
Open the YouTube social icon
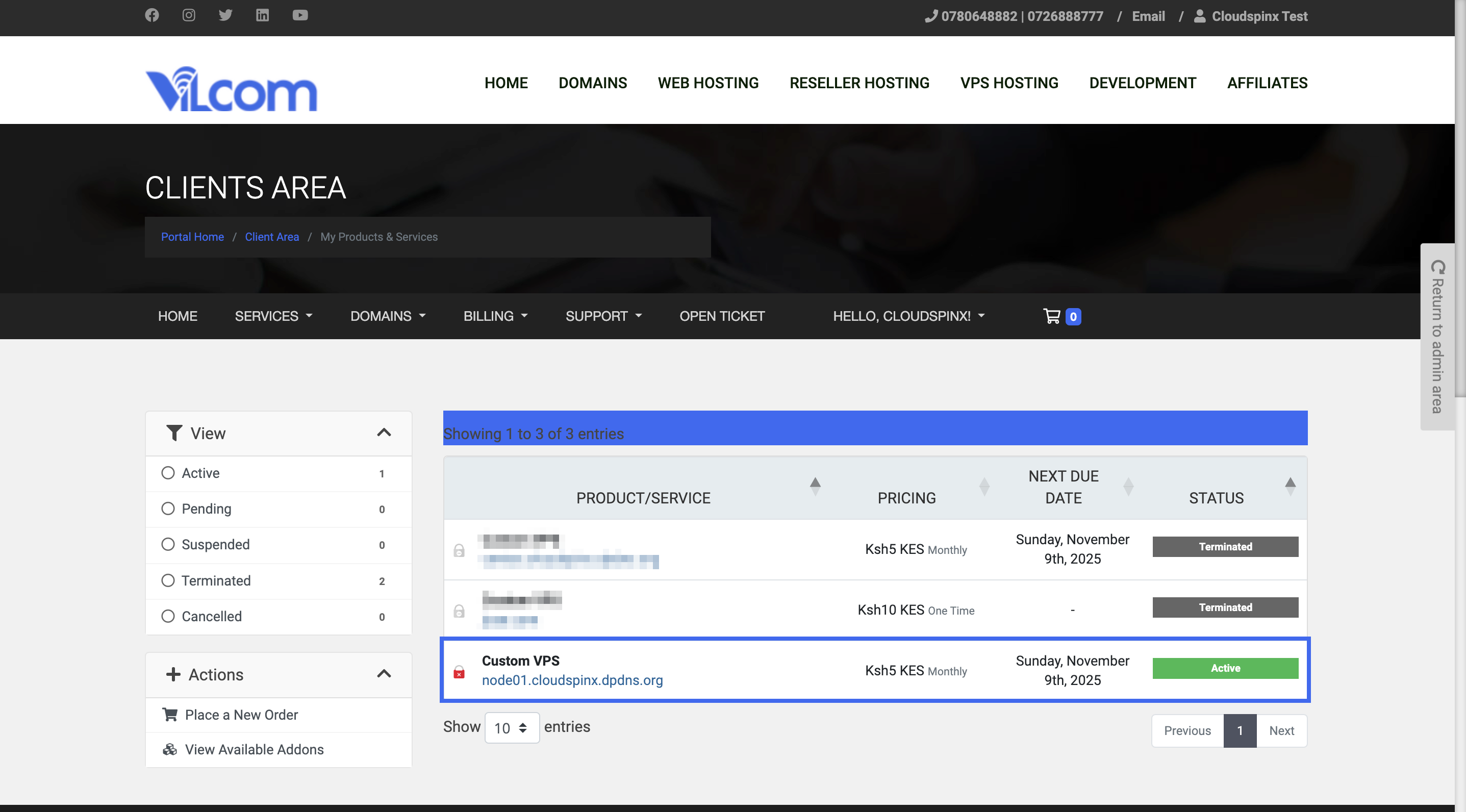pos(300,15)
